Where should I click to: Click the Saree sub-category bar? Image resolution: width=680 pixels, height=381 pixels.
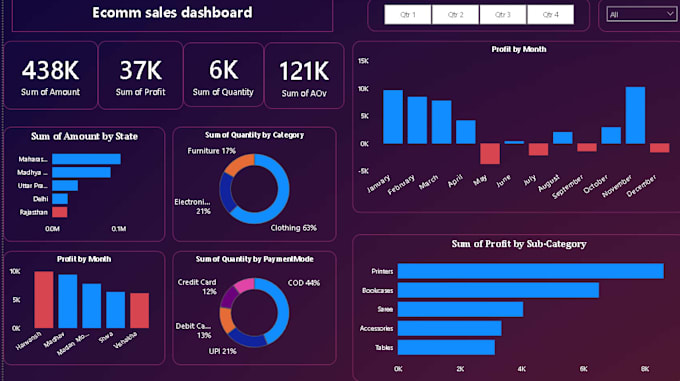(x=461, y=309)
